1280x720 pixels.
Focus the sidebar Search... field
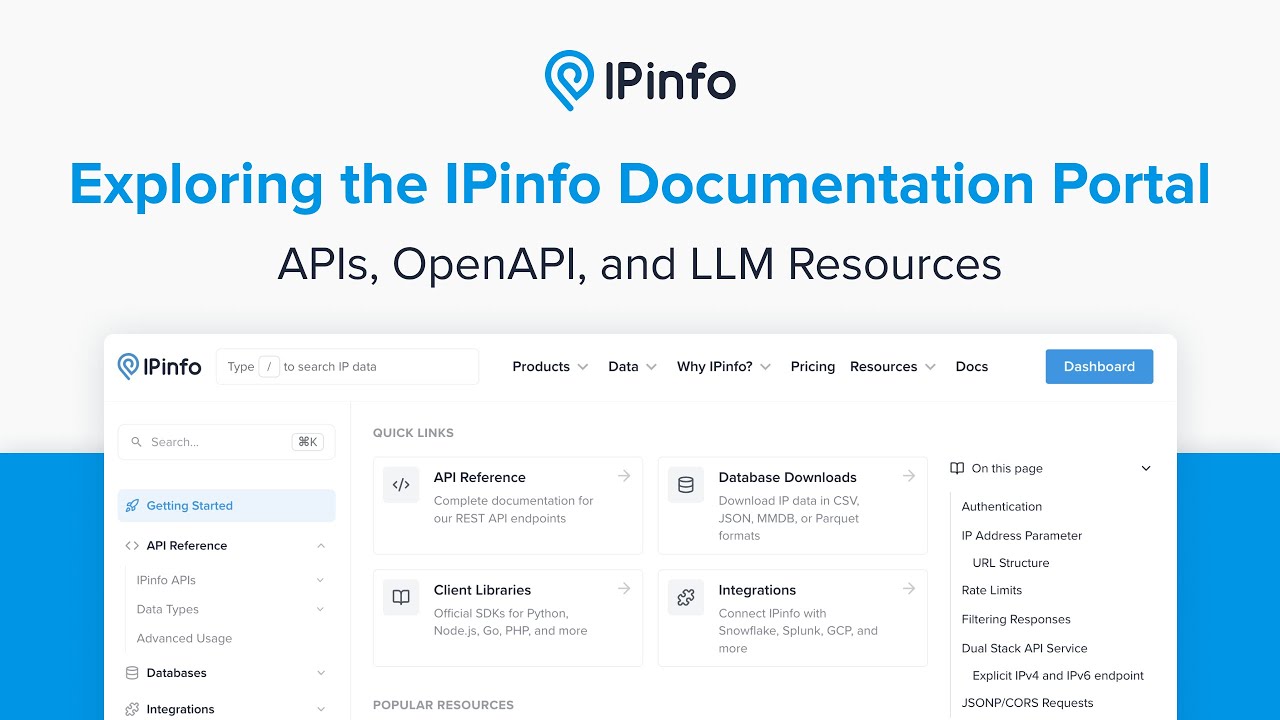226,442
